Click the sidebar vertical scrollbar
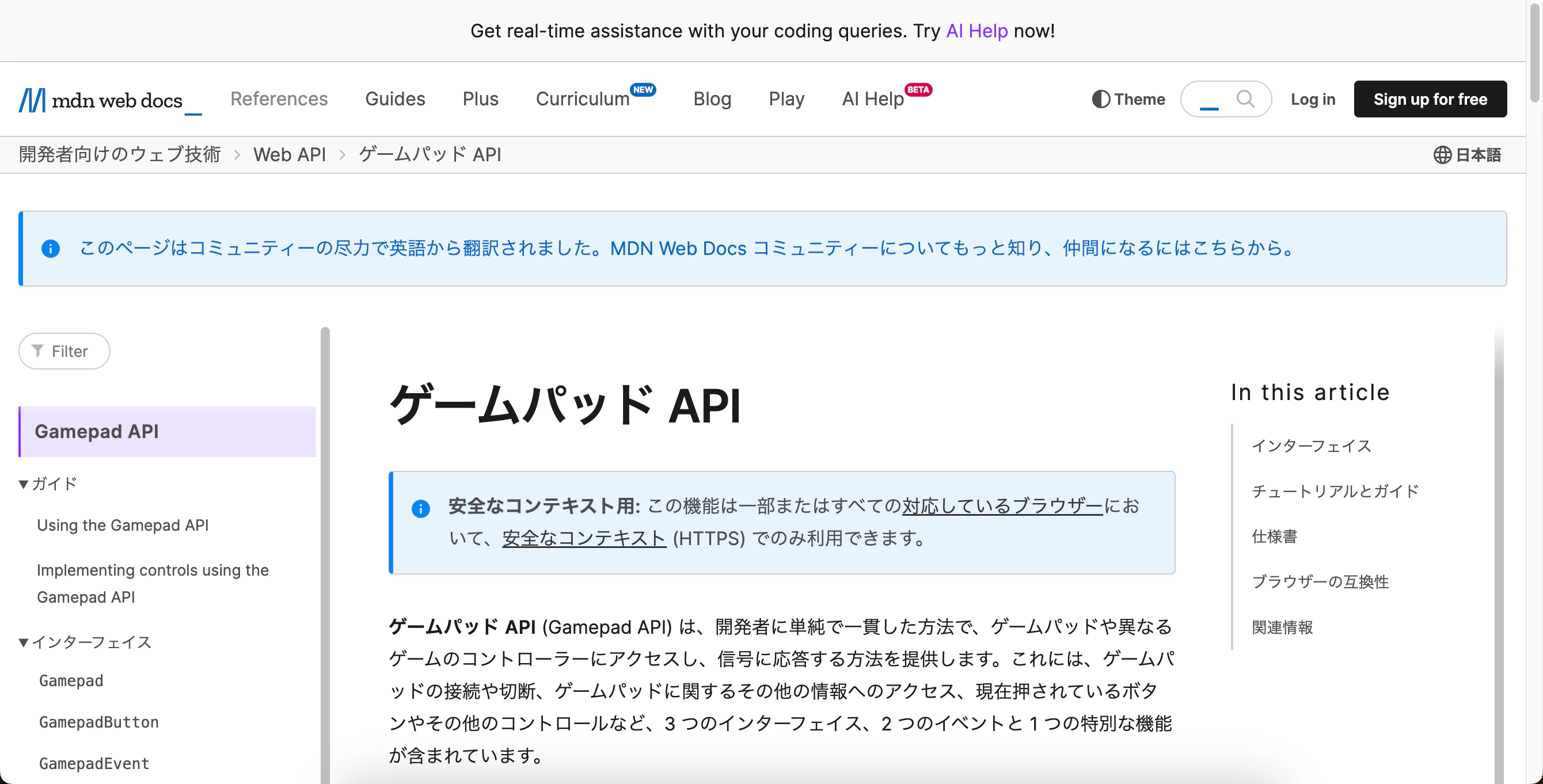1543x784 pixels. (x=325, y=555)
